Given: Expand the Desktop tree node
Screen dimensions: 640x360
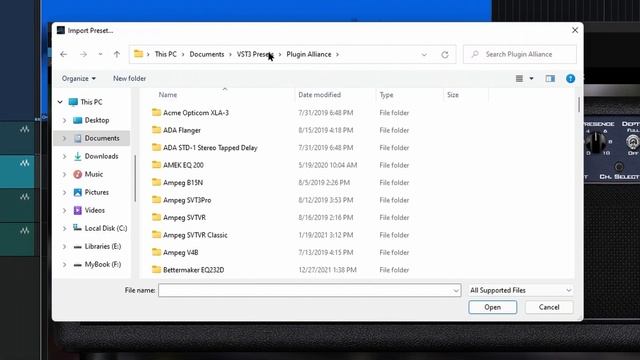Looking at the screenshot, I should [x=64, y=120].
